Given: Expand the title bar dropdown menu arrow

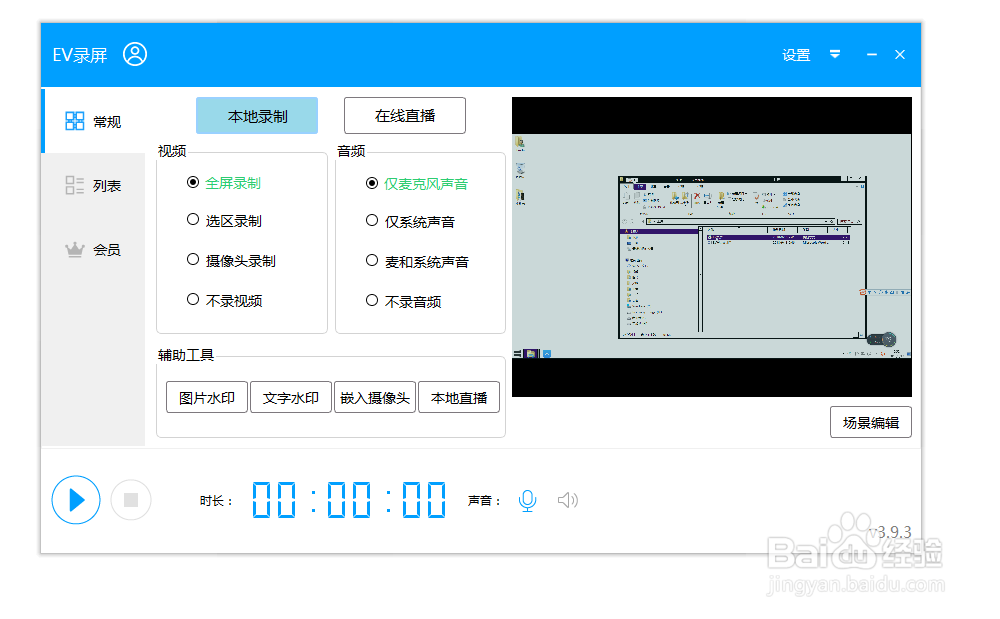Looking at the screenshot, I should pyautogui.click(x=835, y=54).
